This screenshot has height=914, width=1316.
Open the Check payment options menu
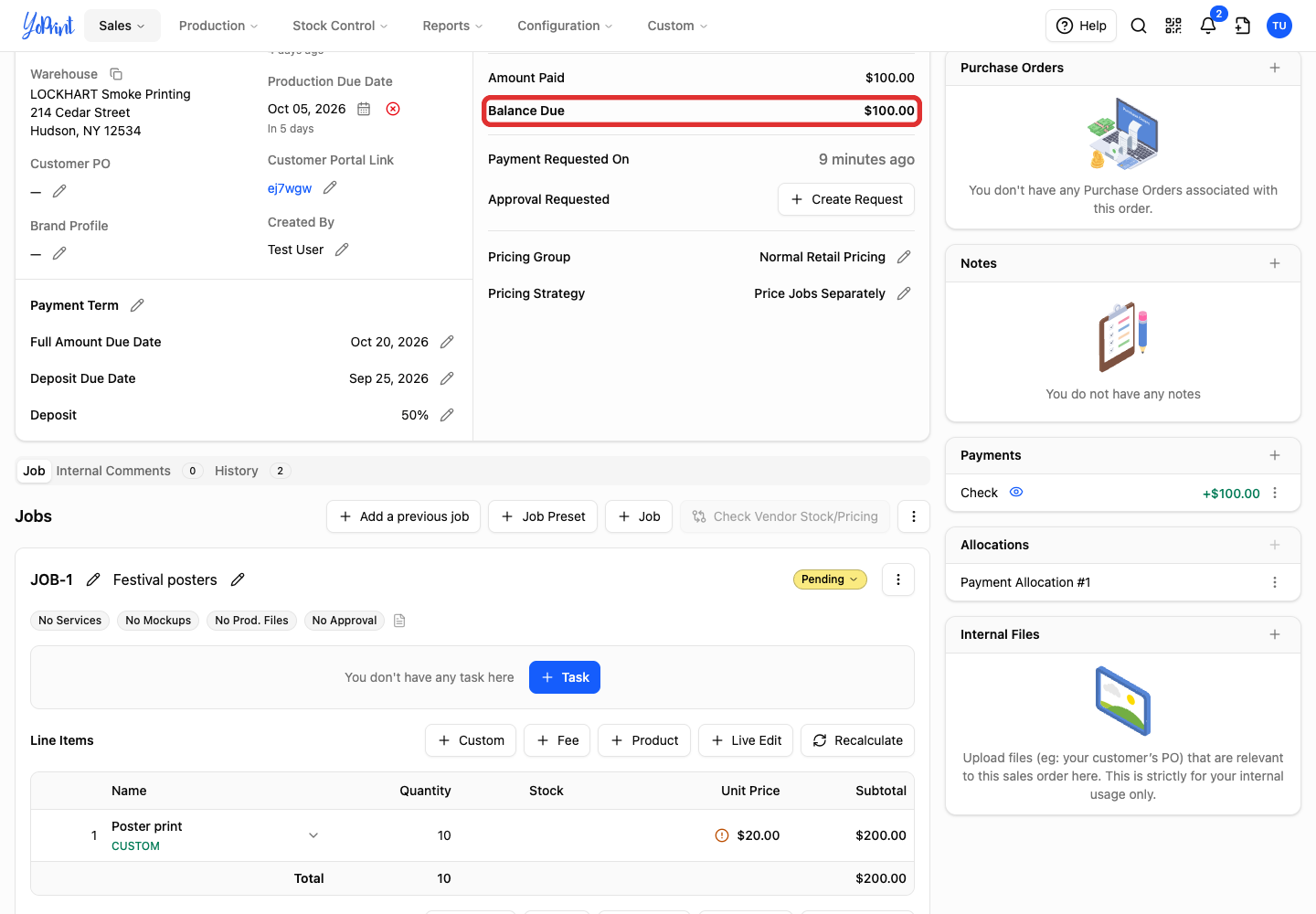pos(1275,493)
